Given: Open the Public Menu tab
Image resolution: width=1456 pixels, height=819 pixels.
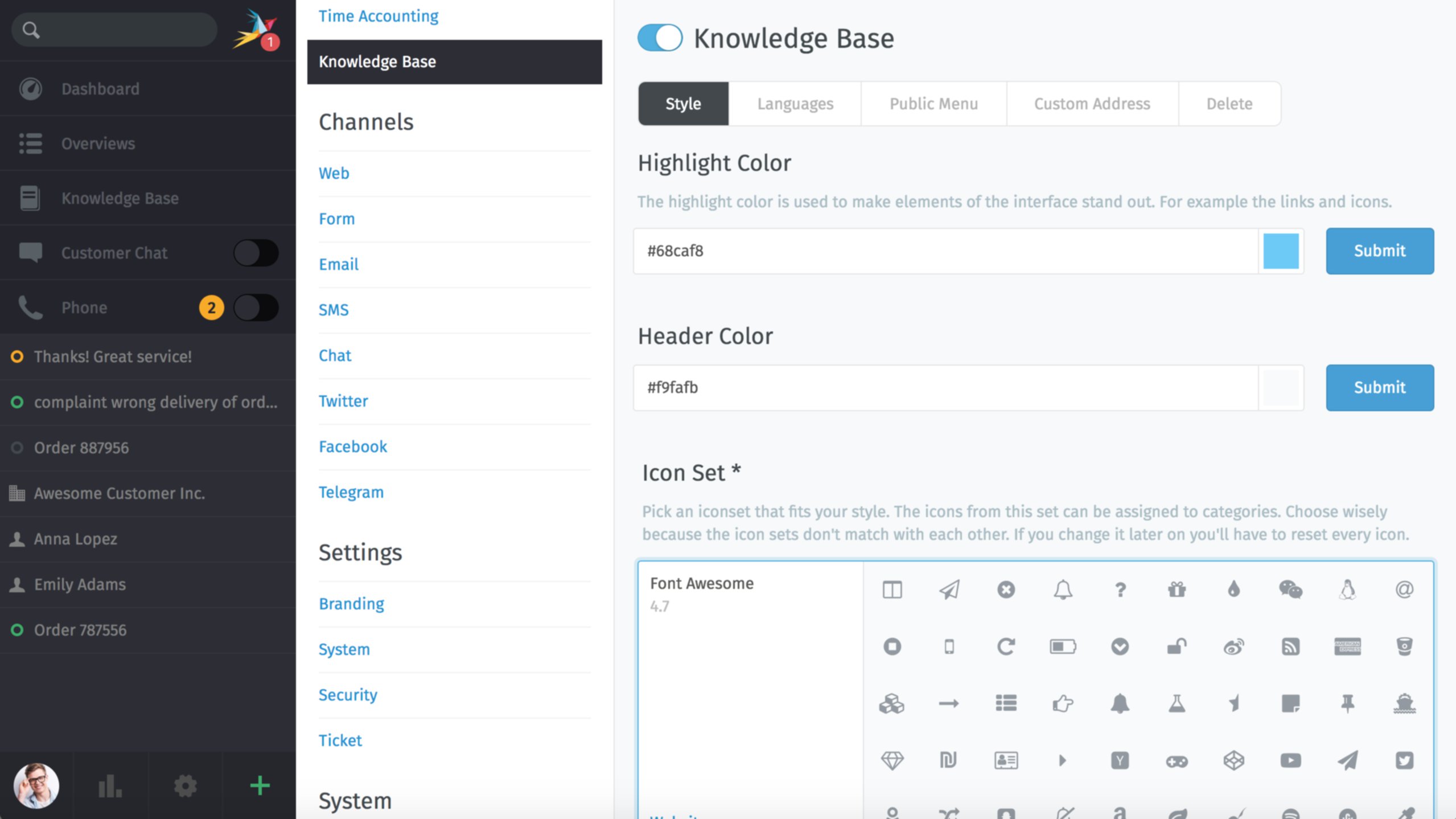Looking at the screenshot, I should (933, 104).
